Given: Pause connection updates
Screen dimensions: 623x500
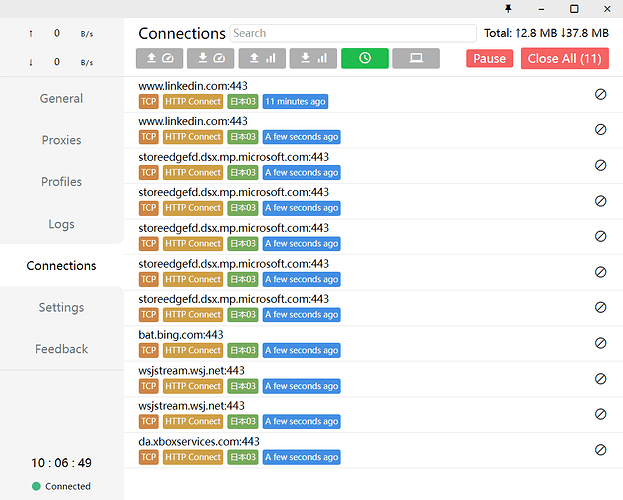Looking at the screenshot, I should click(489, 59).
